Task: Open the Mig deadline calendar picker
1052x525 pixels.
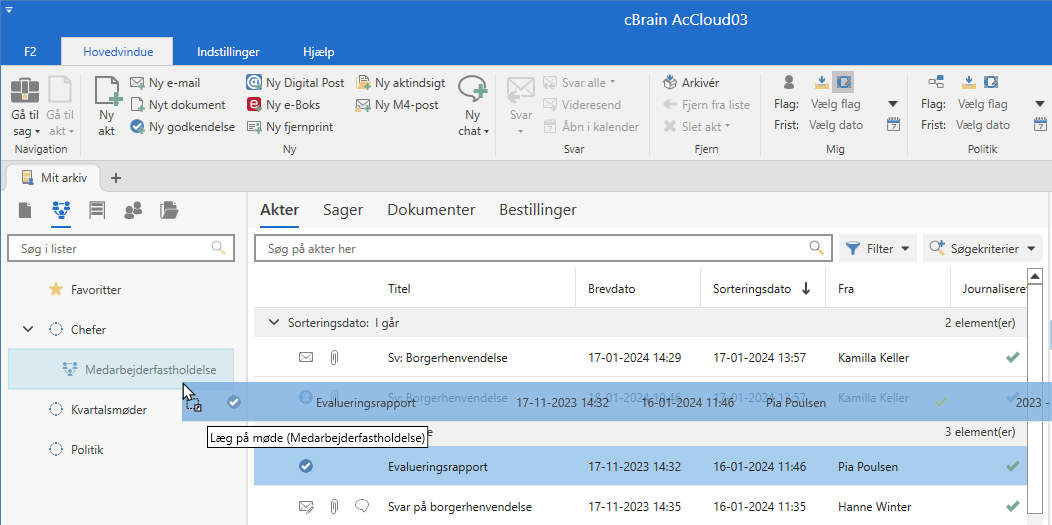Action: [x=894, y=125]
